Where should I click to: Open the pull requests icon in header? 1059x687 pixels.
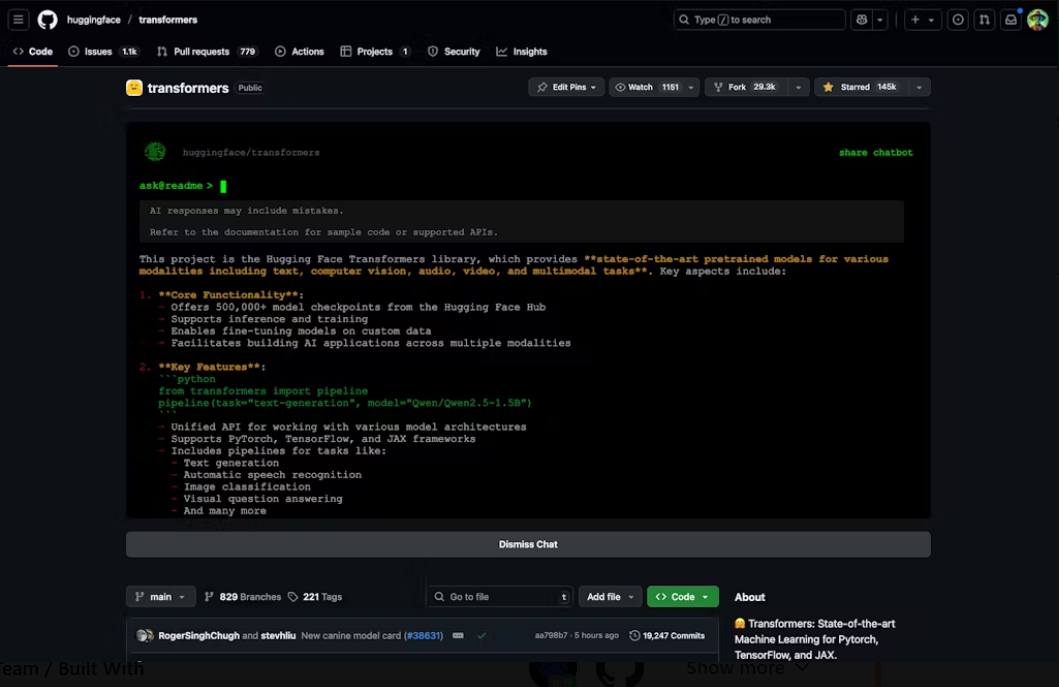tap(985, 20)
